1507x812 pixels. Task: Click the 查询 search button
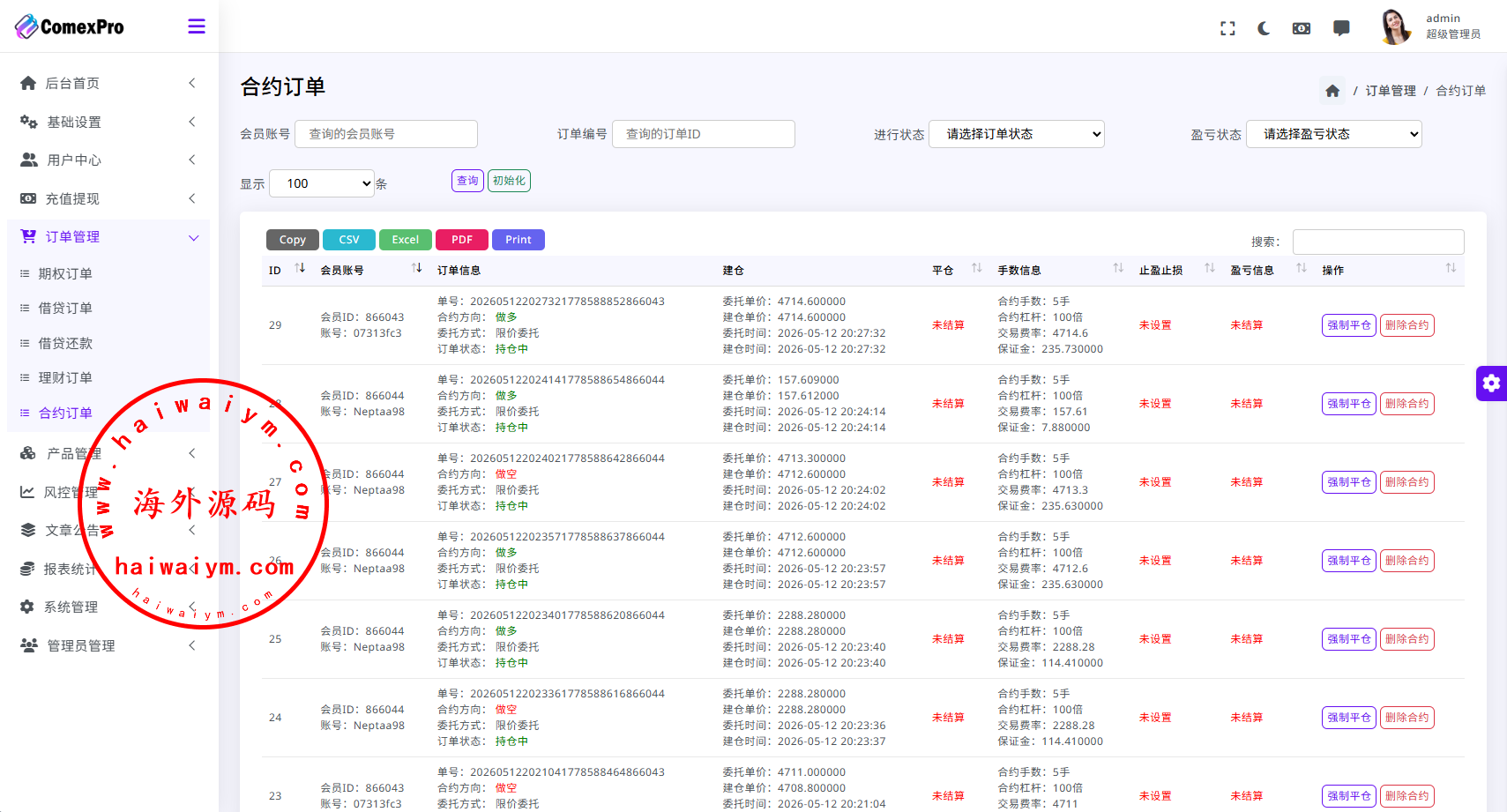[467, 181]
